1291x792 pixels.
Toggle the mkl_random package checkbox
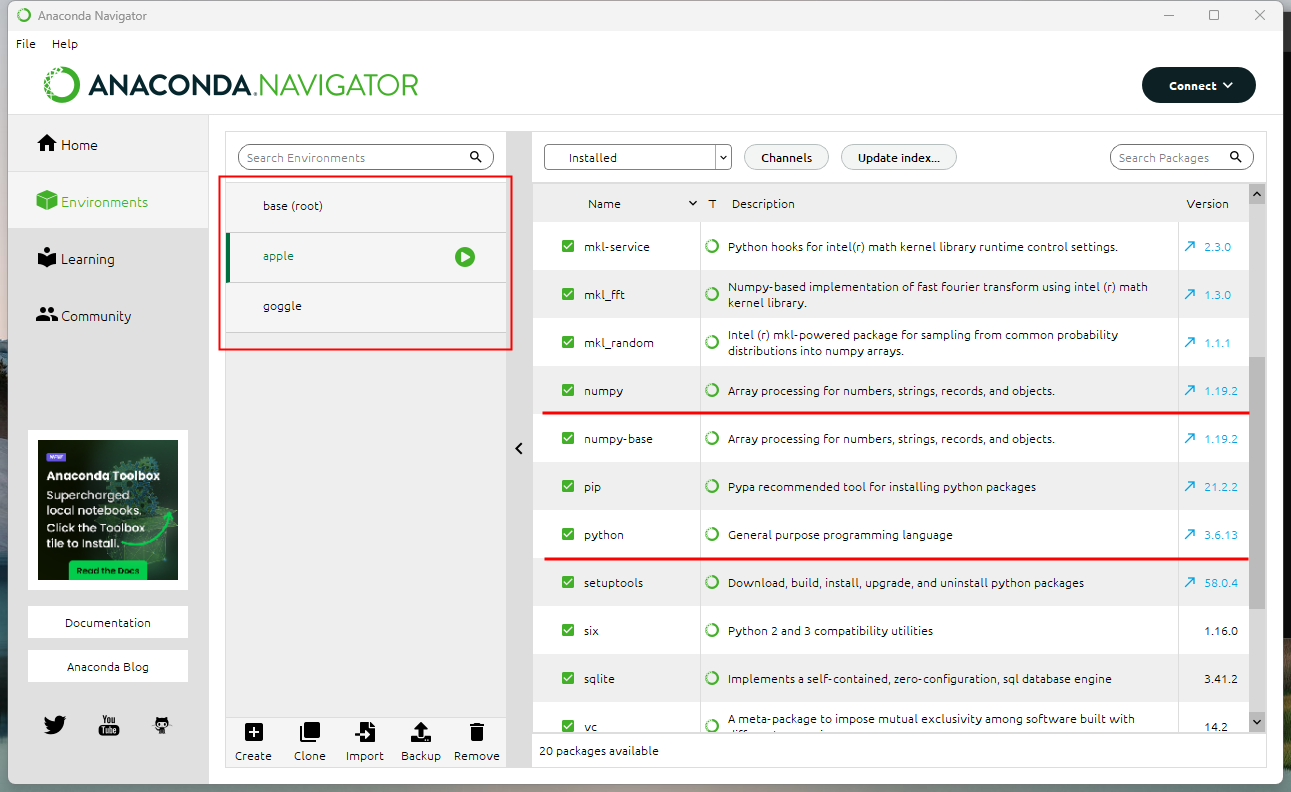coord(568,342)
